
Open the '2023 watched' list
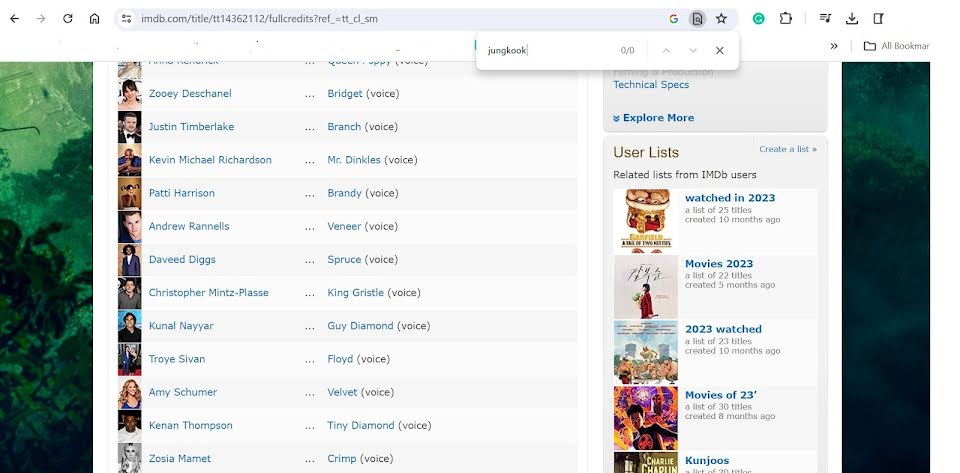(723, 329)
